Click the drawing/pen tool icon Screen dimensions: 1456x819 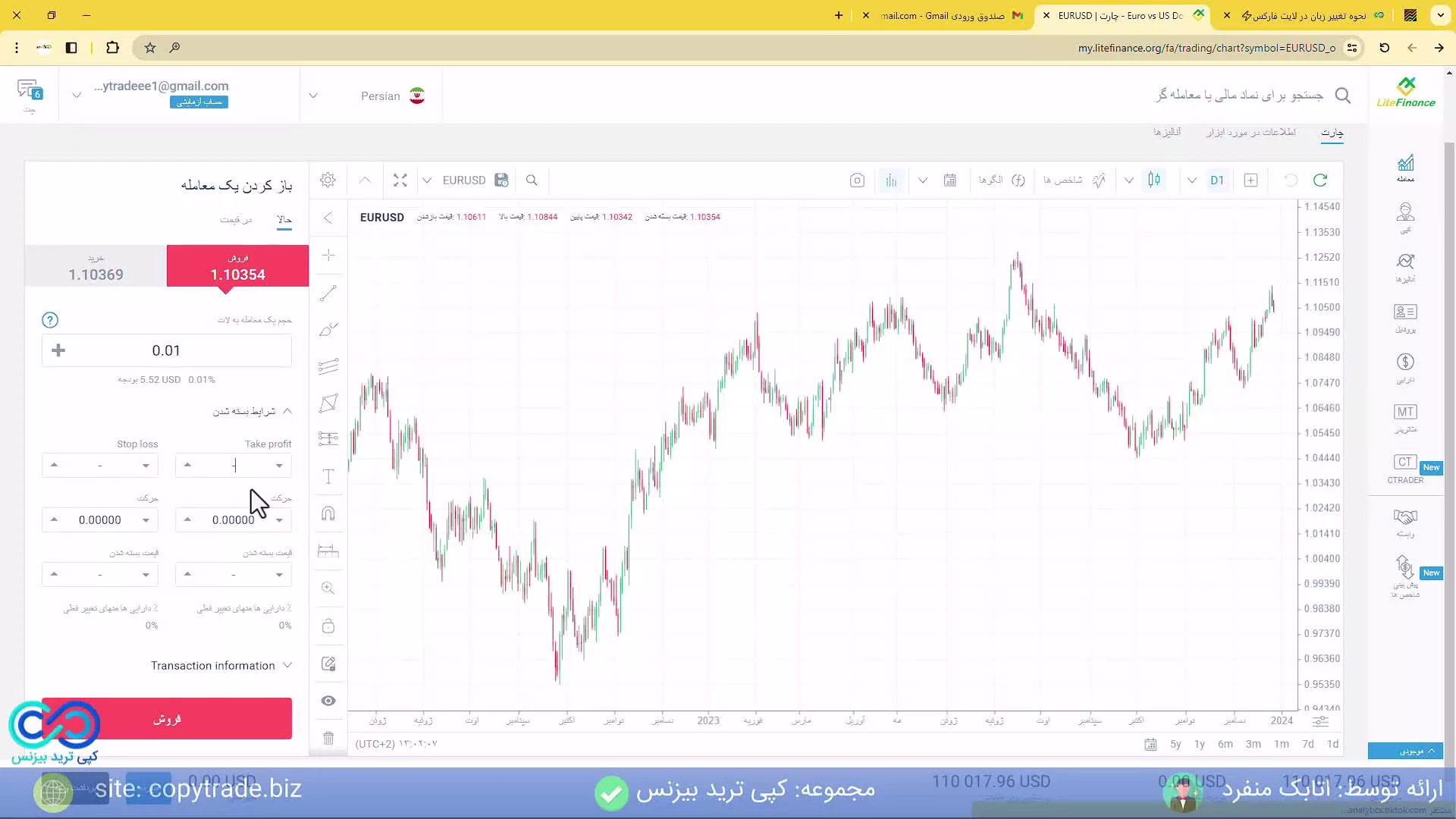[329, 329]
